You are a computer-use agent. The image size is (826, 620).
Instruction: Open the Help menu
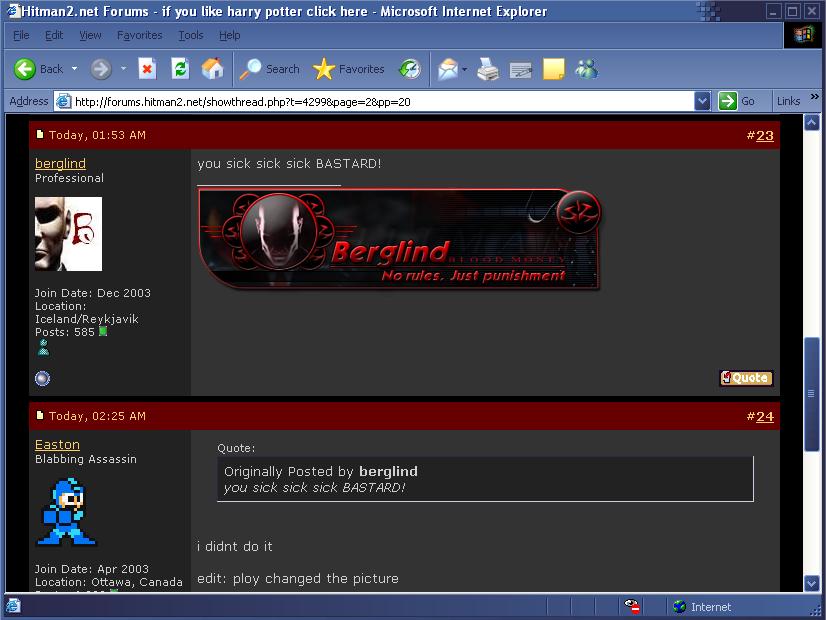(x=230, y=35)
